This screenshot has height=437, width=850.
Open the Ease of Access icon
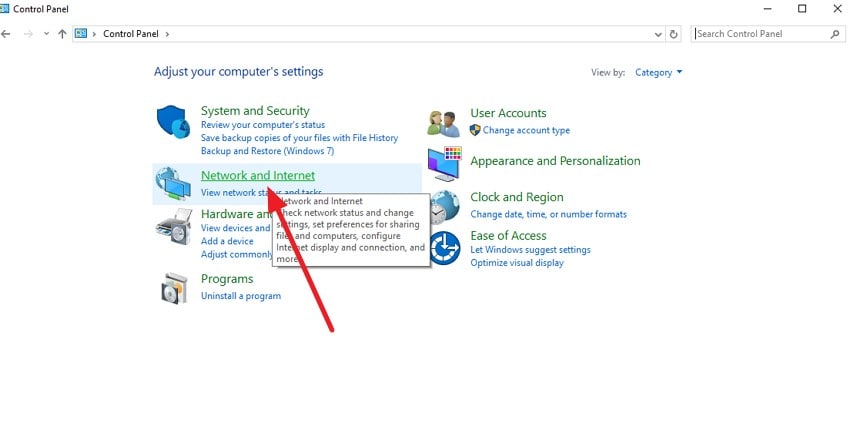click(x=445, y=248)
